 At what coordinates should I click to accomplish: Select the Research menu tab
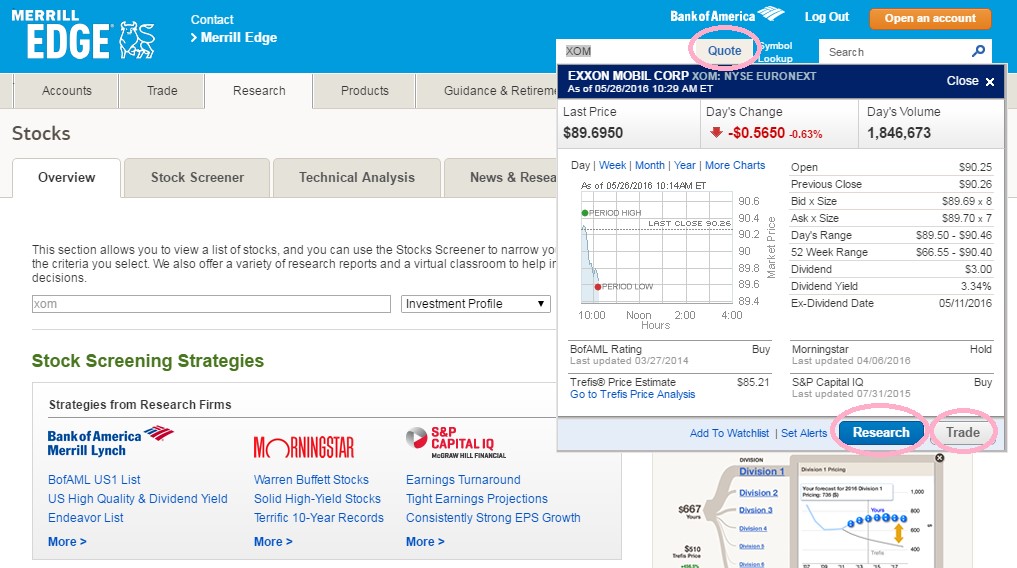coord(259,91)
